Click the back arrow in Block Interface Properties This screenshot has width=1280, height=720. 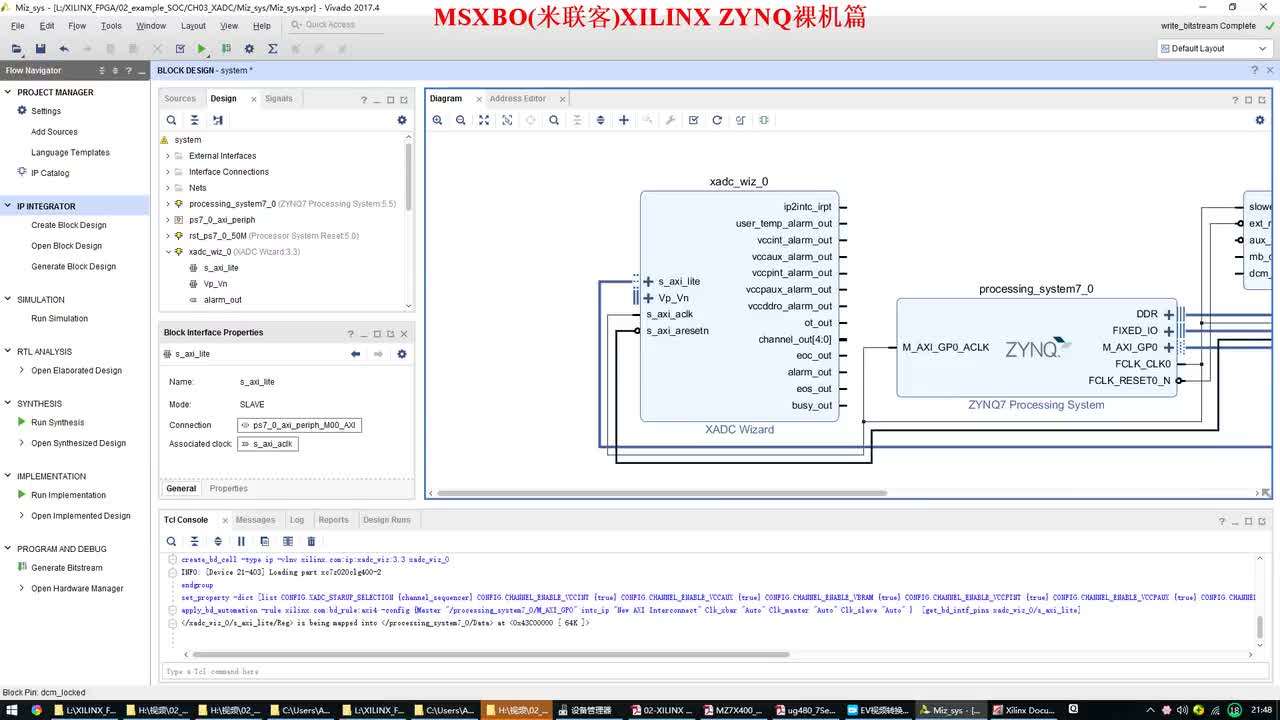pos(355,354)
